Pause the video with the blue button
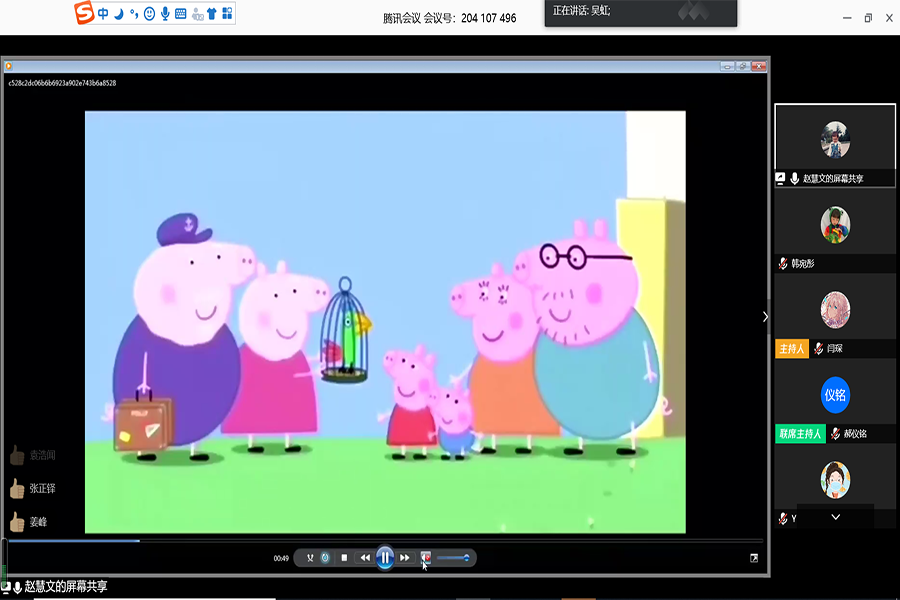Viewport: 900px width, 600px height. pyautogui.click(x=385, y=558)
